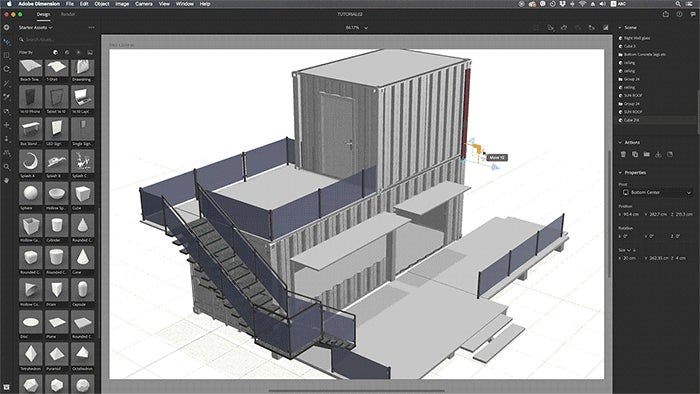Open the Pivot Bottom Center dropdown
Viewport: 700px width, 394px height.
point(656,192)
